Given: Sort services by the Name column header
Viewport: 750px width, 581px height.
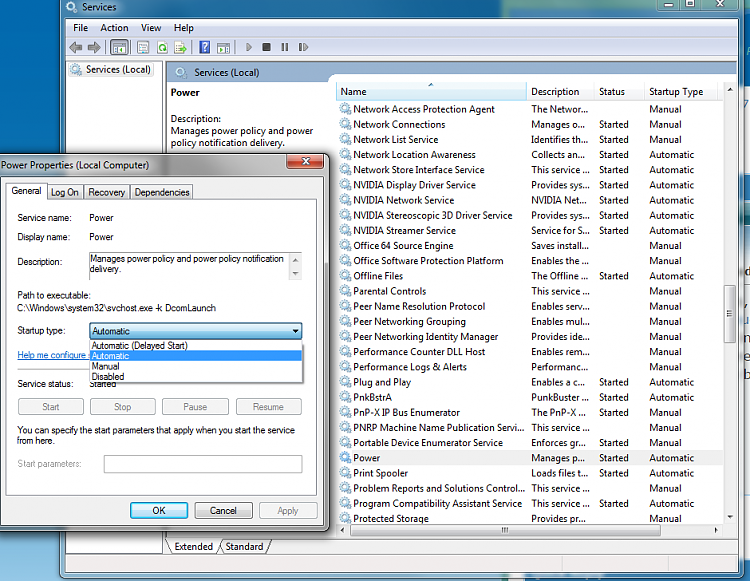Looking at the screenshot, I should pos(431,91).
